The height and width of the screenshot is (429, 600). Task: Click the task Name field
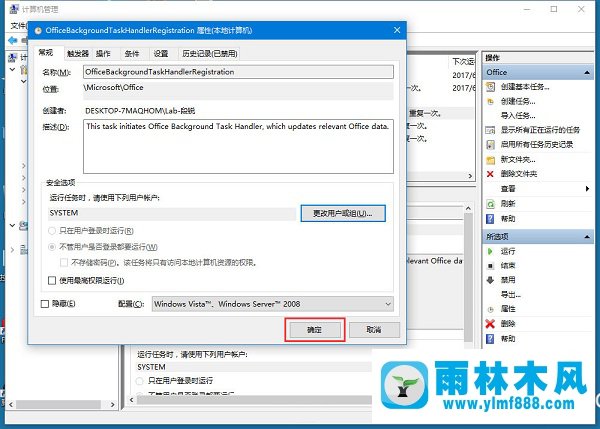pos(238,72)
